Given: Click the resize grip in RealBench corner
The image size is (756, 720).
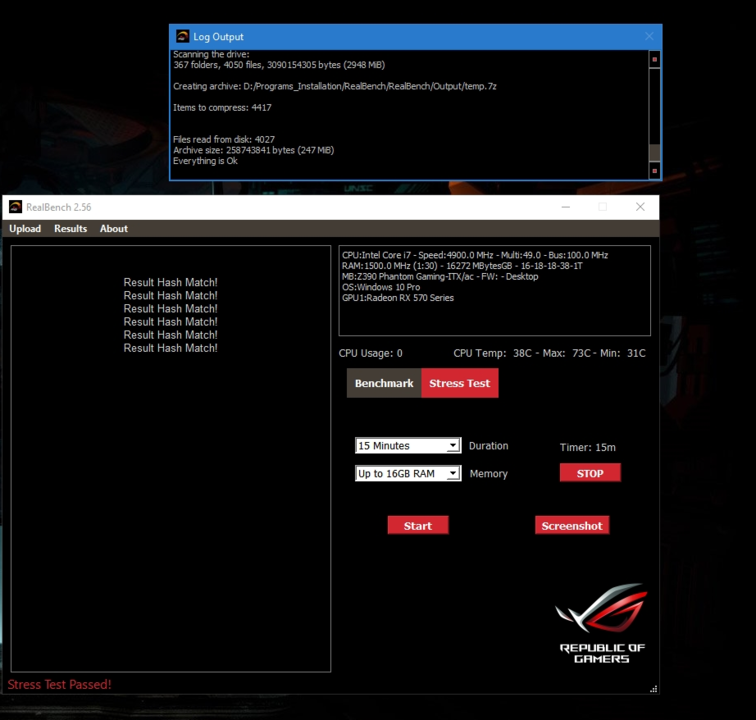Looking at the screenshot, I should click(x=654, y=689).
